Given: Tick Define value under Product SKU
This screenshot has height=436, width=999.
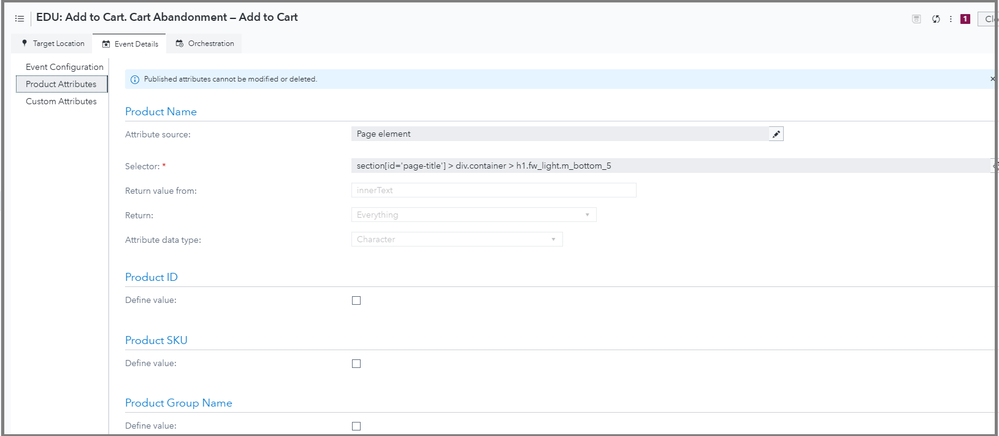Looking at the screenshot, I should [x=356, y=364].
